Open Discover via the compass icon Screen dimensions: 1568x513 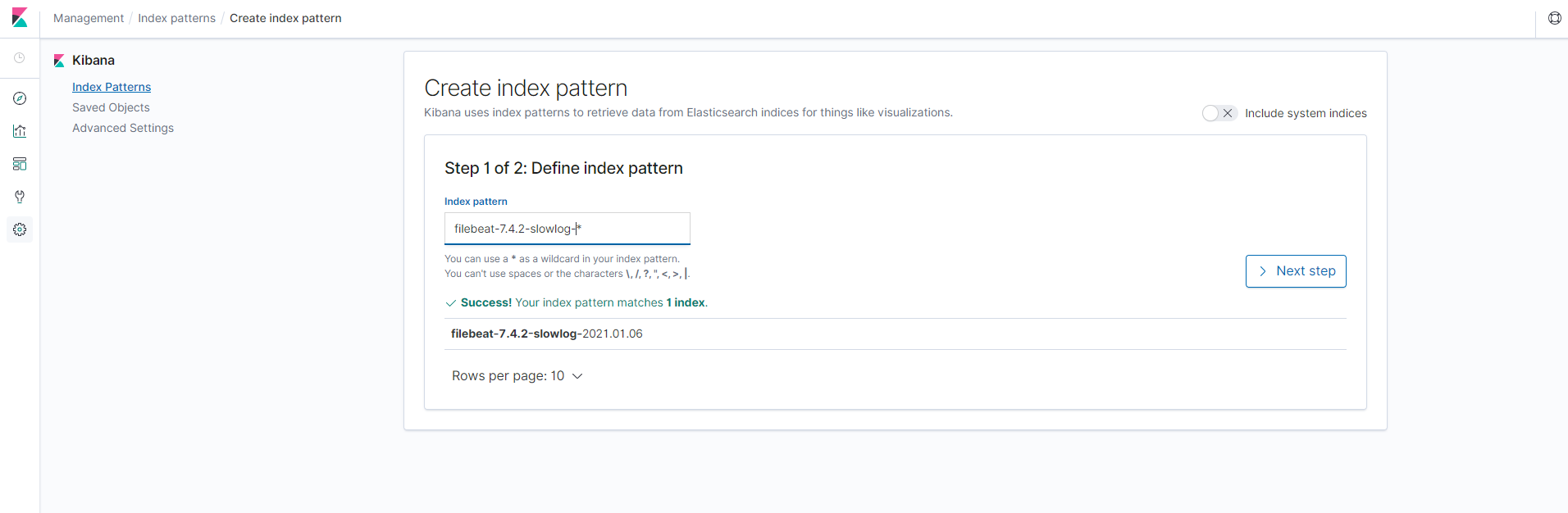pos(20,98)
